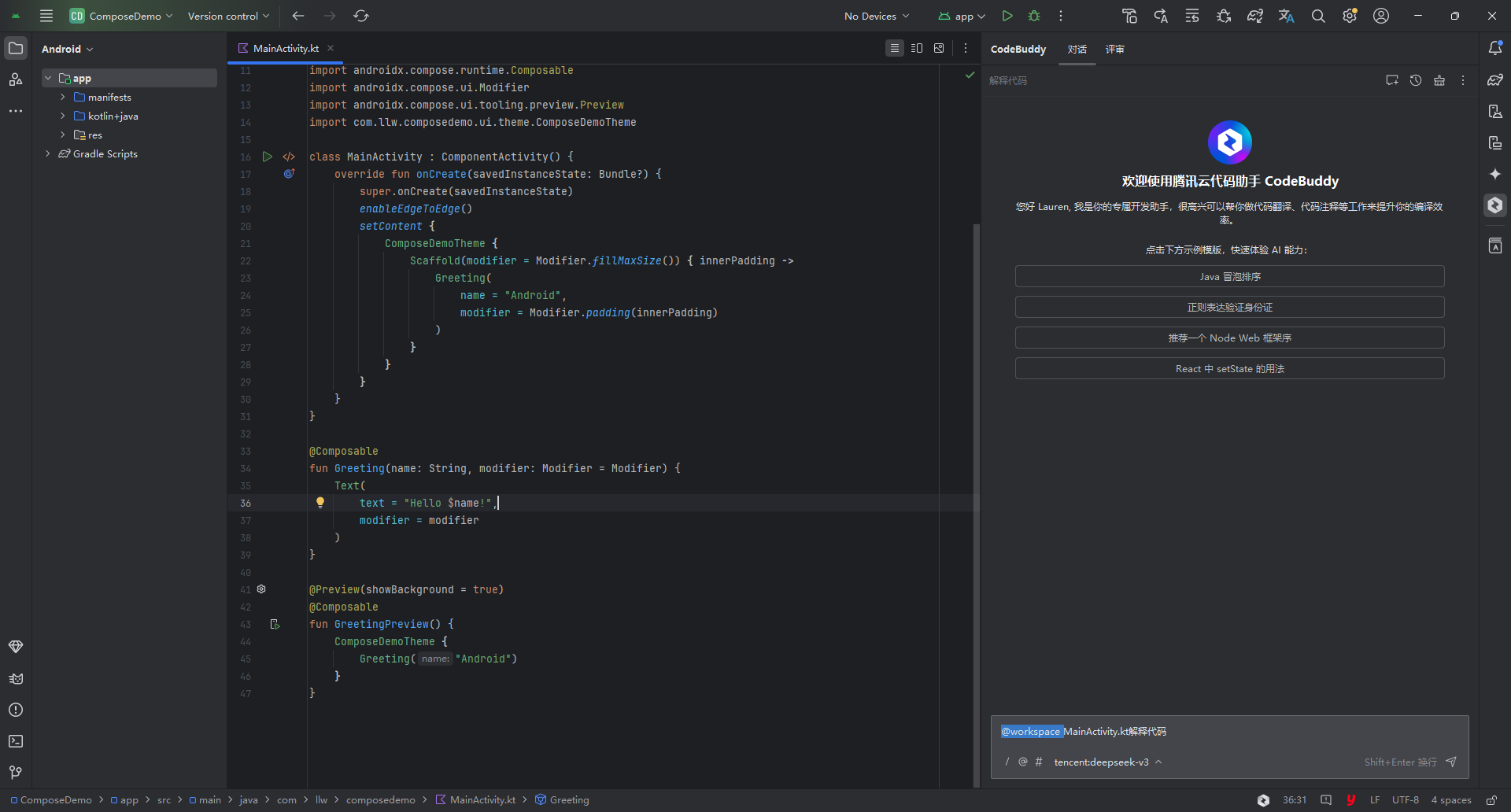Click React 中 setState 的用法 template
1511x812 pixels.
pyautogui.click(x=1229, y=367)
